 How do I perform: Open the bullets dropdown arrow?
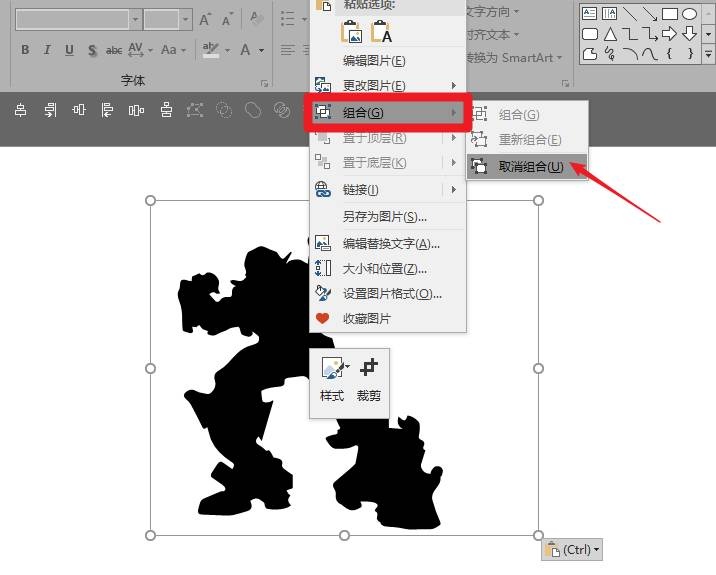pos(304,20)
